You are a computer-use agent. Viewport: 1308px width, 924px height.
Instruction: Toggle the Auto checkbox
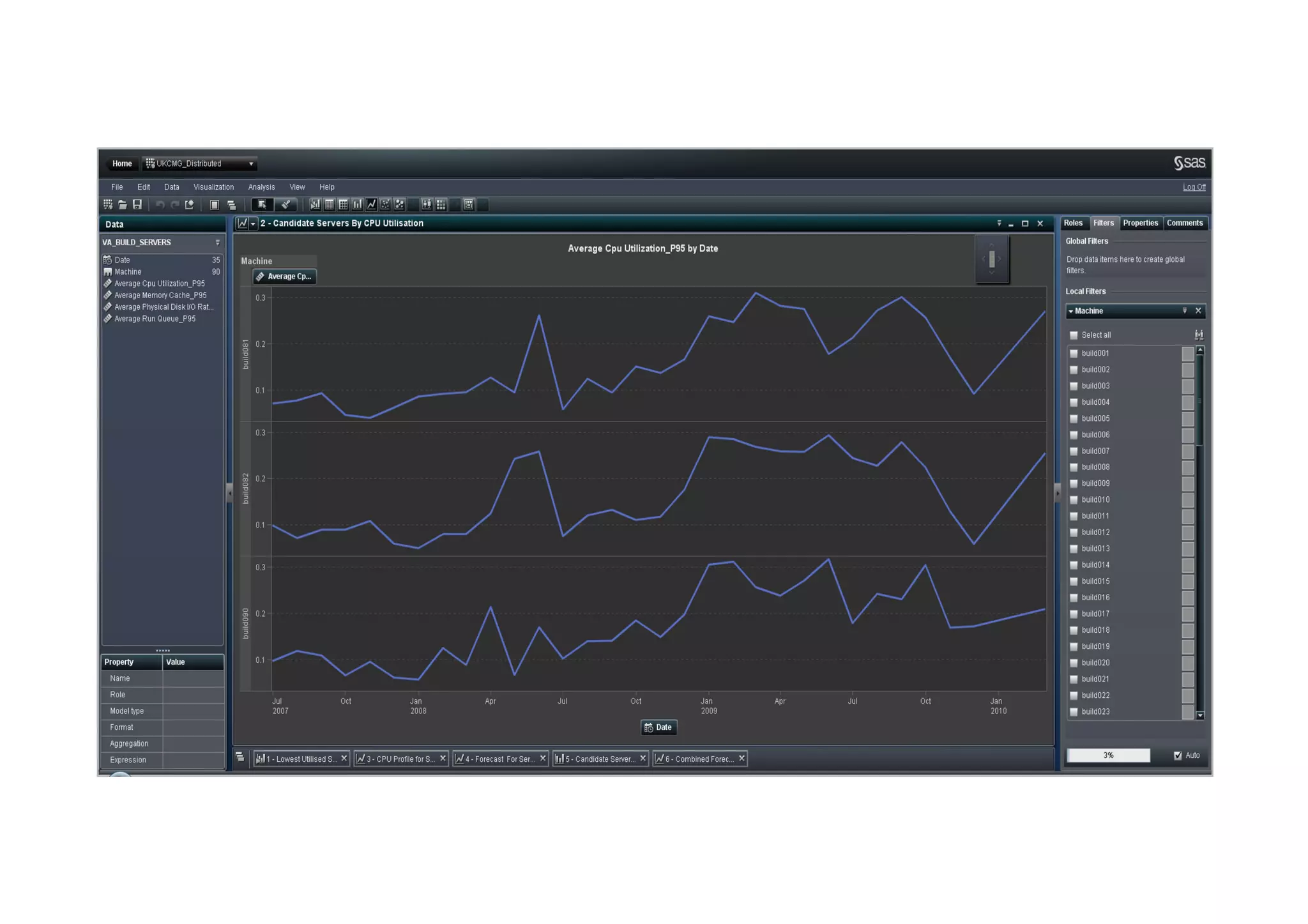1178,755
